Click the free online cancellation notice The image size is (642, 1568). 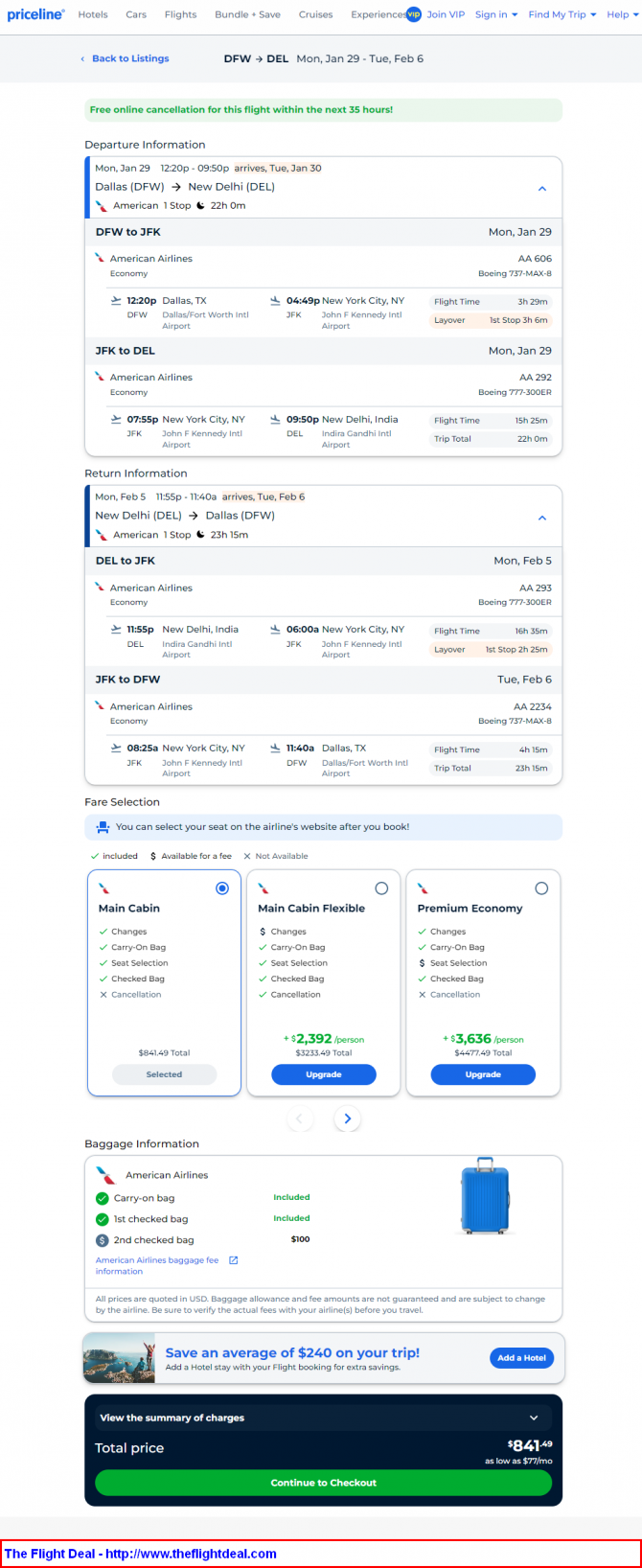[x=323, y=110]
